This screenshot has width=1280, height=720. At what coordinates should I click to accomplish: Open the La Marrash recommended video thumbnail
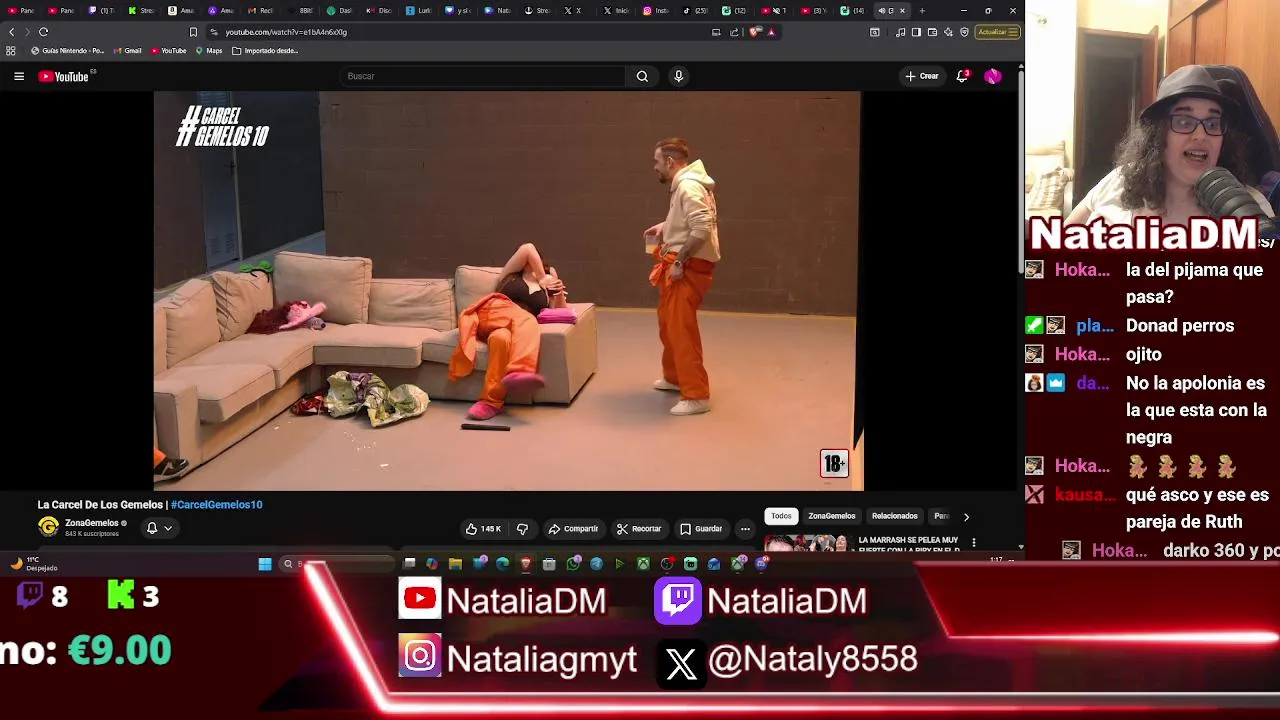(806, 544)
